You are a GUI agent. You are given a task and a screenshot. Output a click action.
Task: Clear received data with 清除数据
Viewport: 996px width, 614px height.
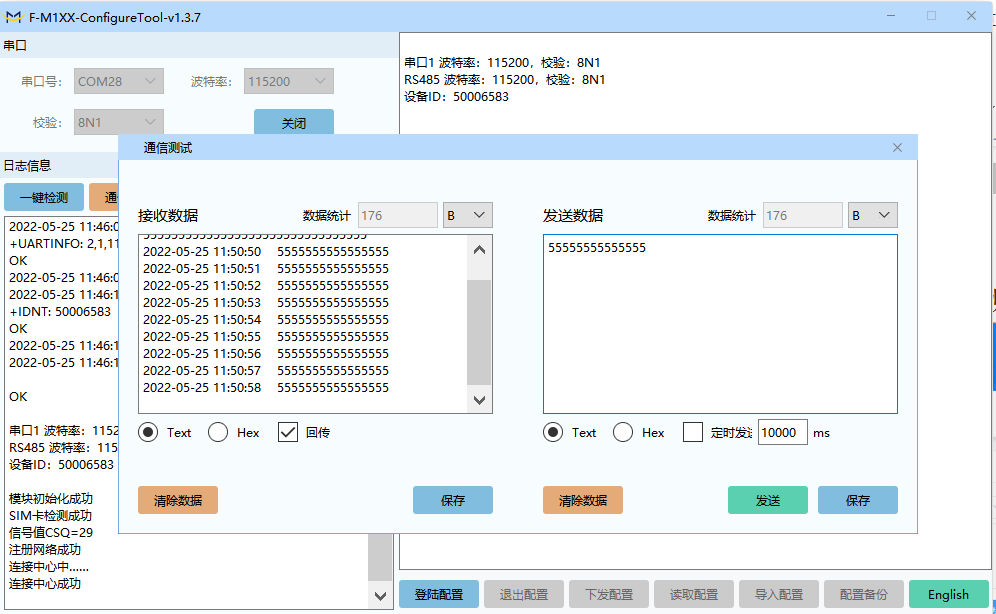click(178, 500)
